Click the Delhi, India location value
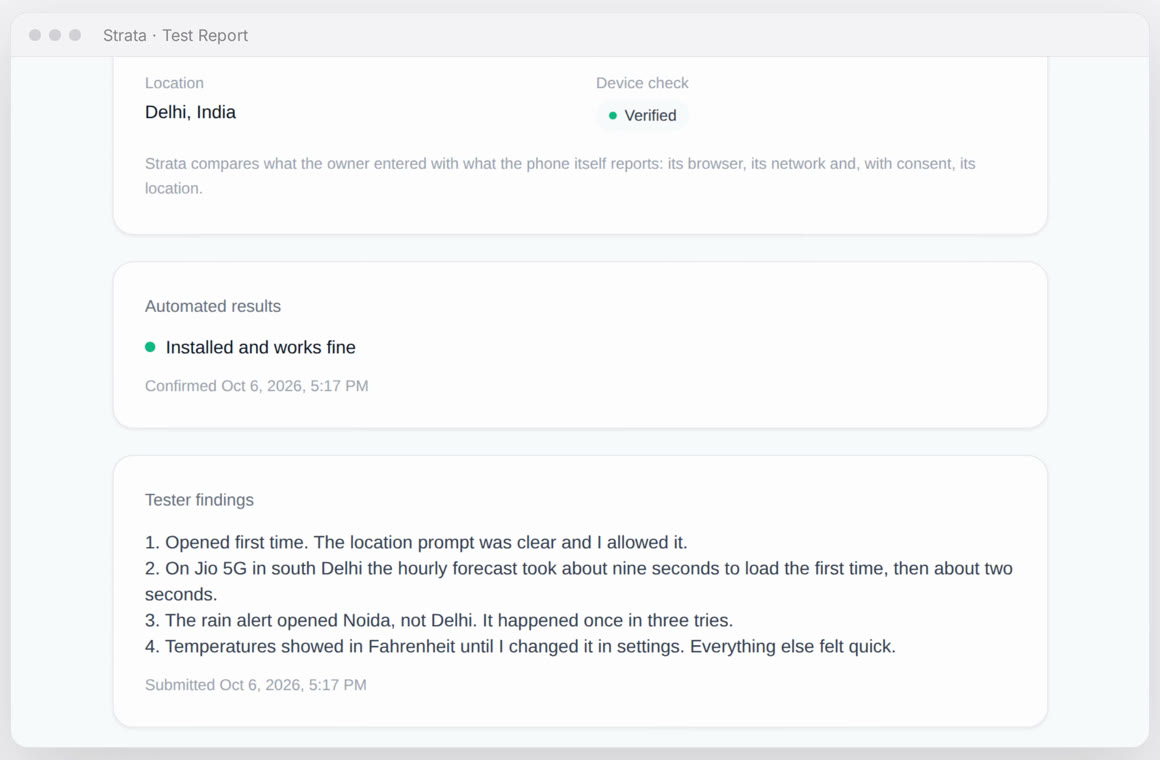 (x=190, y=112)
